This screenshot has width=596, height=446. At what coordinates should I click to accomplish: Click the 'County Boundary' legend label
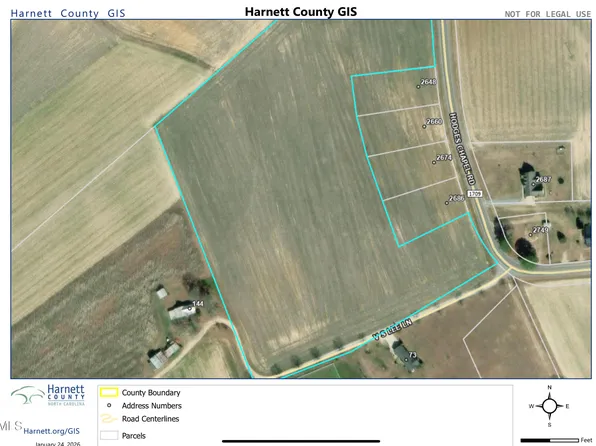tap(151, 392)
